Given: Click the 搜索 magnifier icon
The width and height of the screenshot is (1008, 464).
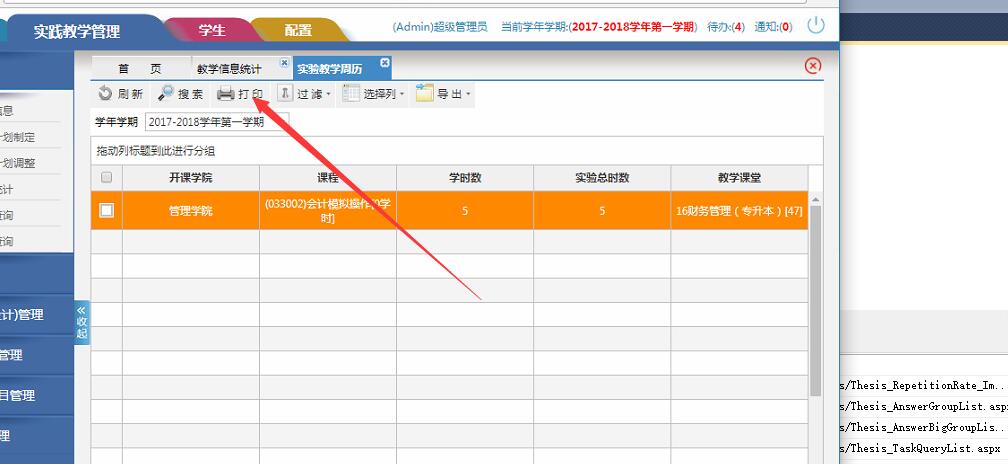Looking at the screenshot, I should coord(166,94).
